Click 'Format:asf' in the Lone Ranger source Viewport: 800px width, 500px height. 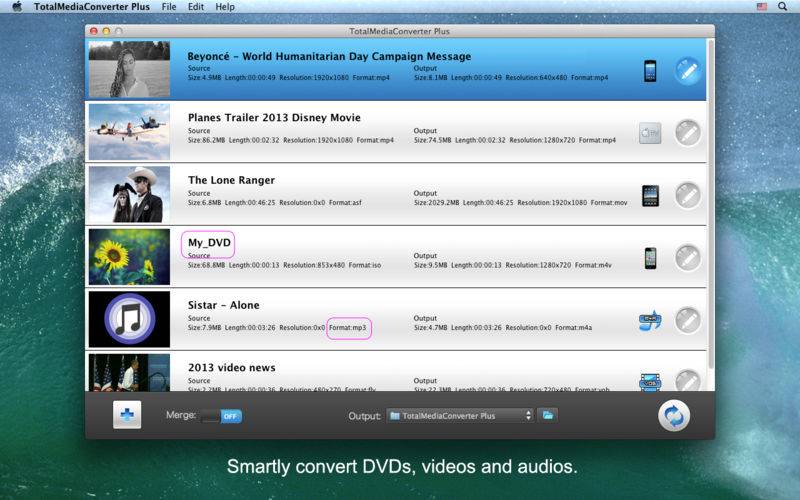345,203
